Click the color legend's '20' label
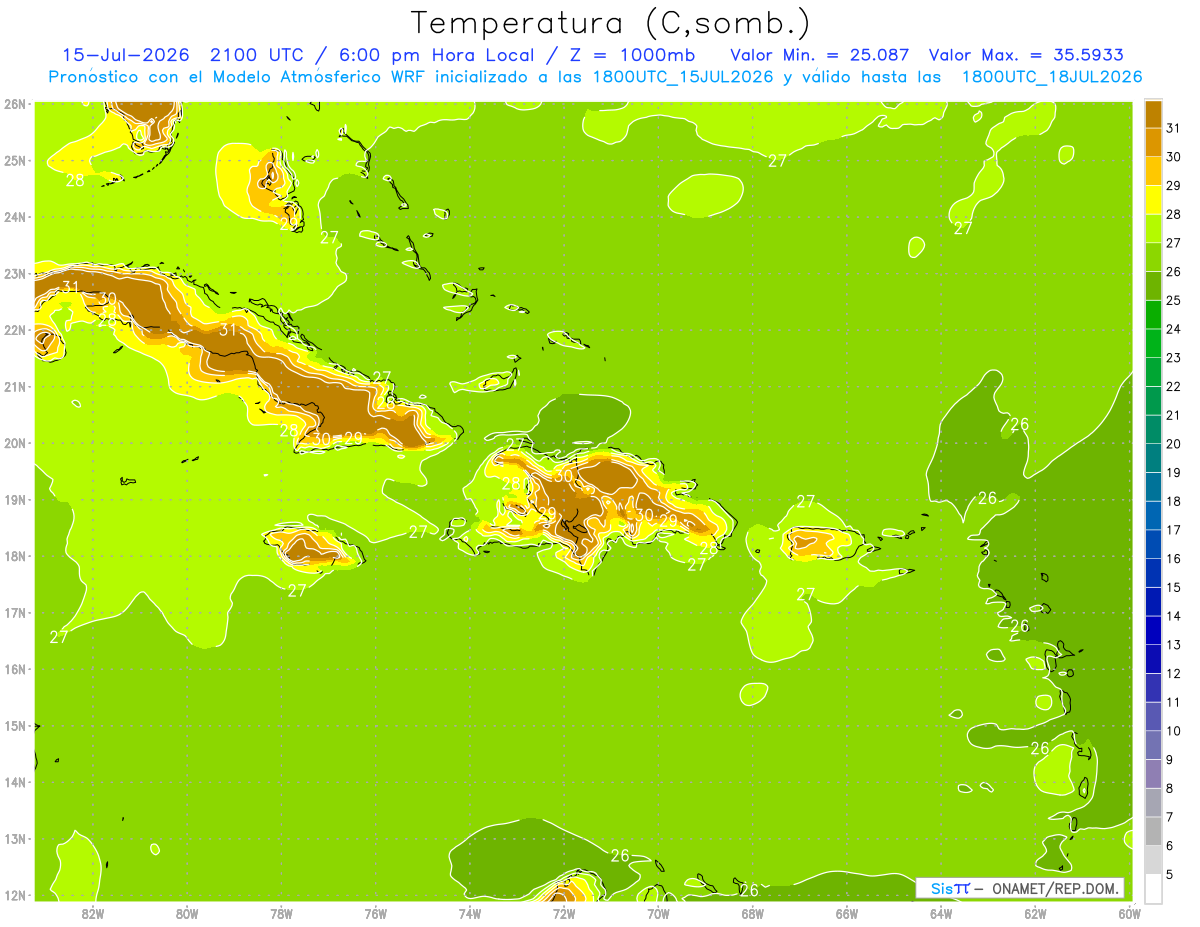1200x927 pixels. pos(1174,444)
